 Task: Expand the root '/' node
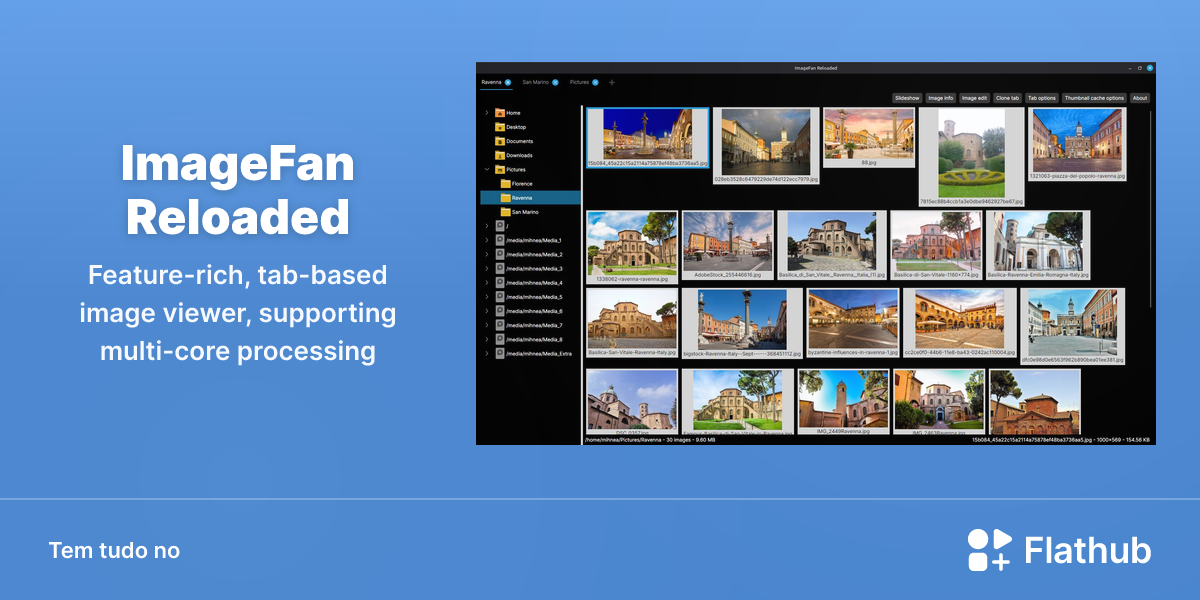tap(487, 226)
